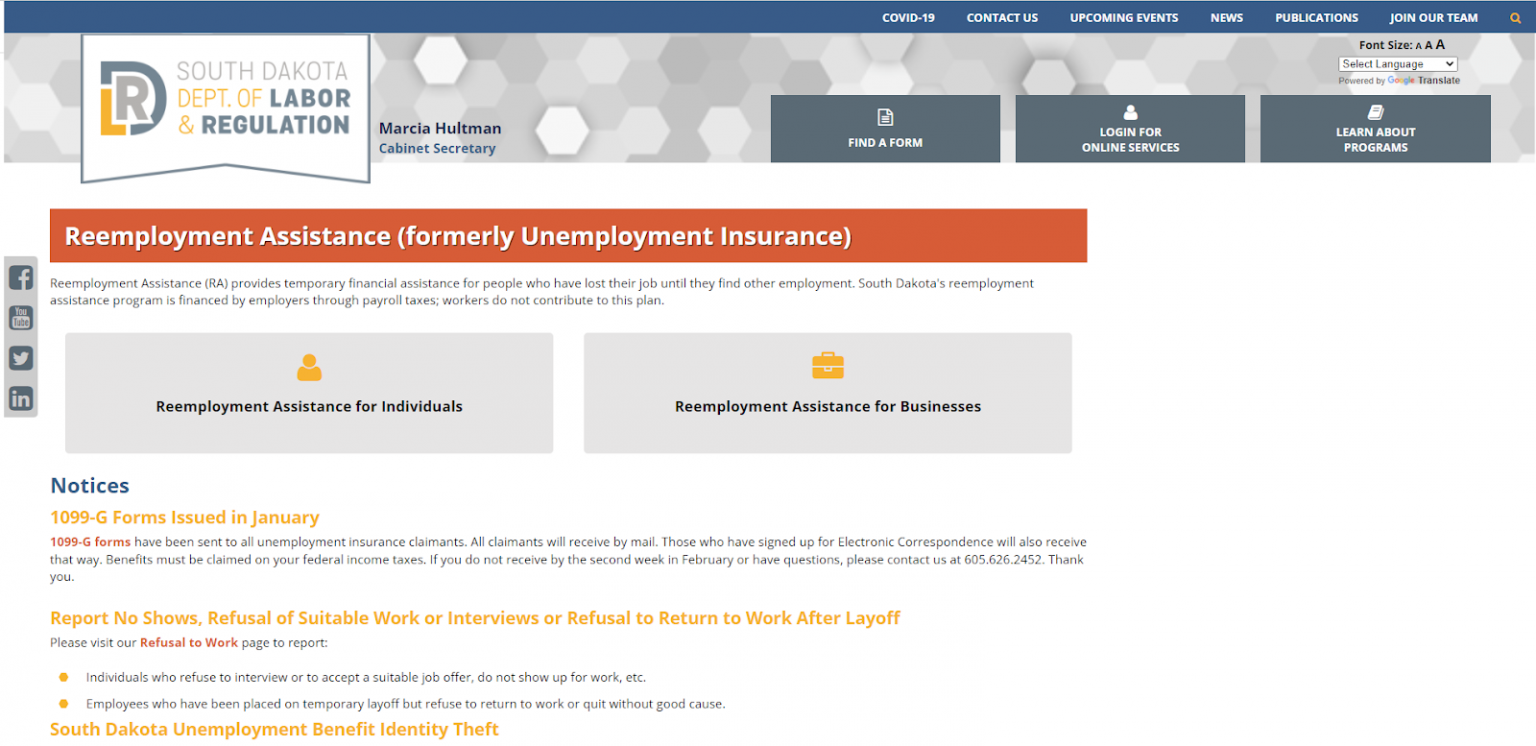
Task: Click the book icon on Learn About Programs
Action: coord(1375,114)
